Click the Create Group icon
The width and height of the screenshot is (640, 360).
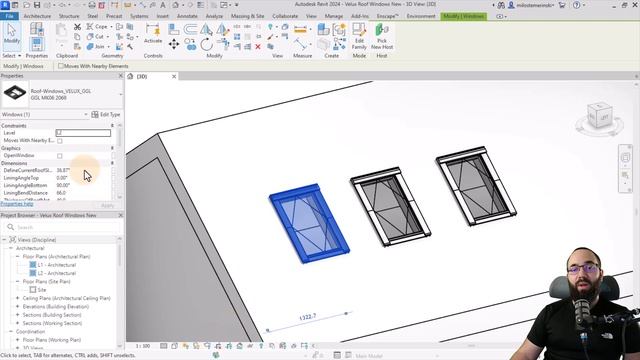(339, 29)
